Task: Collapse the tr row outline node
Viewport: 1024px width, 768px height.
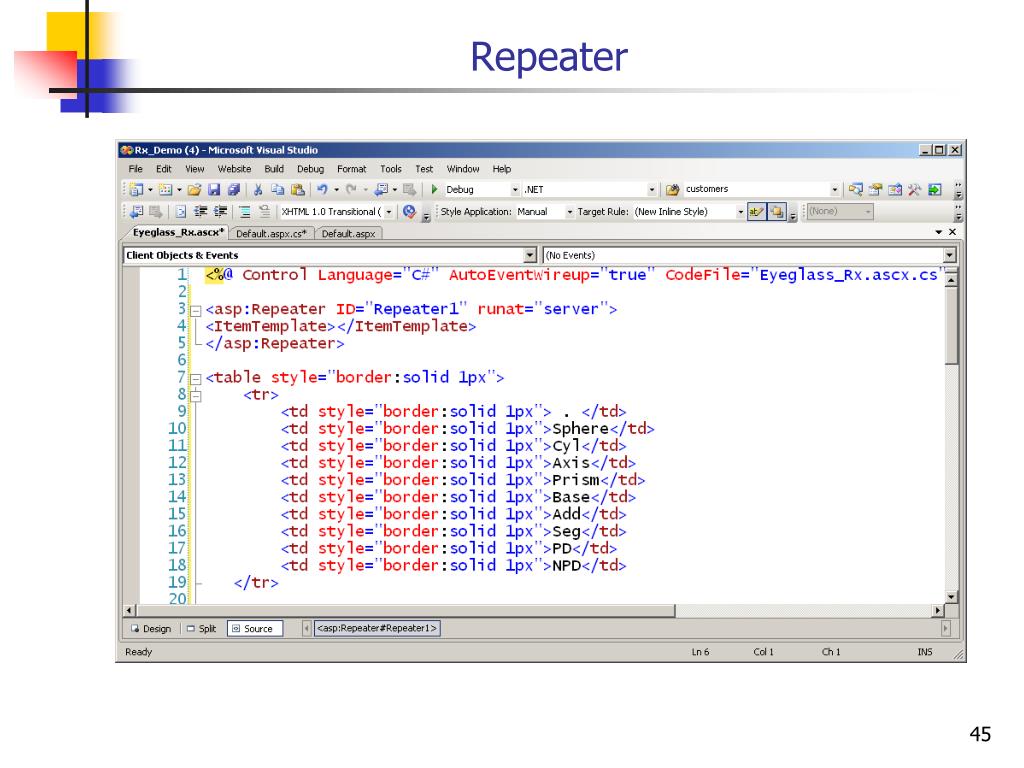Action: coord(195,396)
